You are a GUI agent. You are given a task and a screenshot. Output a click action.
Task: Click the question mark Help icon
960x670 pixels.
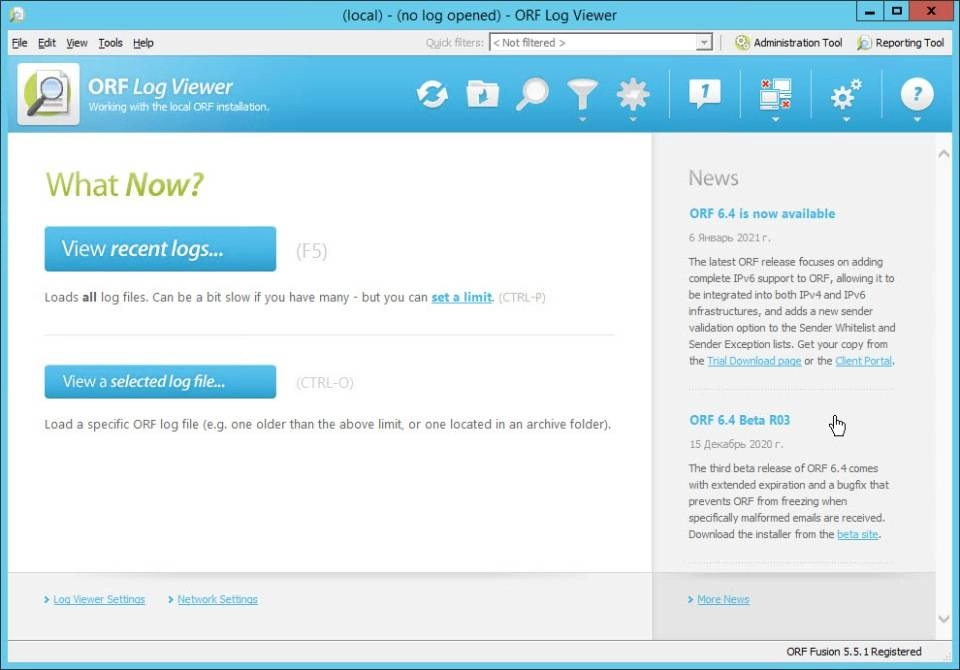pyautogui.click(x=917, y=94)
